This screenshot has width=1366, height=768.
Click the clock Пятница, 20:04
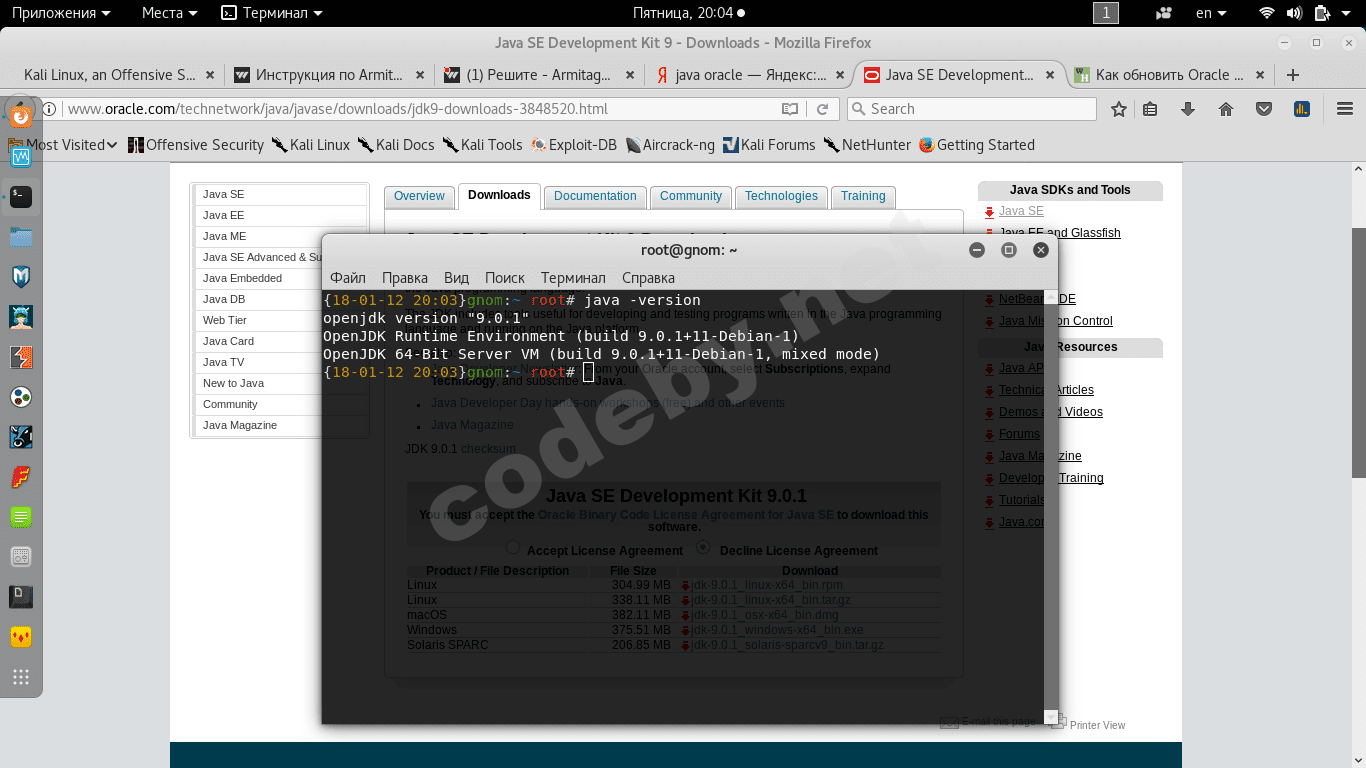683,13
